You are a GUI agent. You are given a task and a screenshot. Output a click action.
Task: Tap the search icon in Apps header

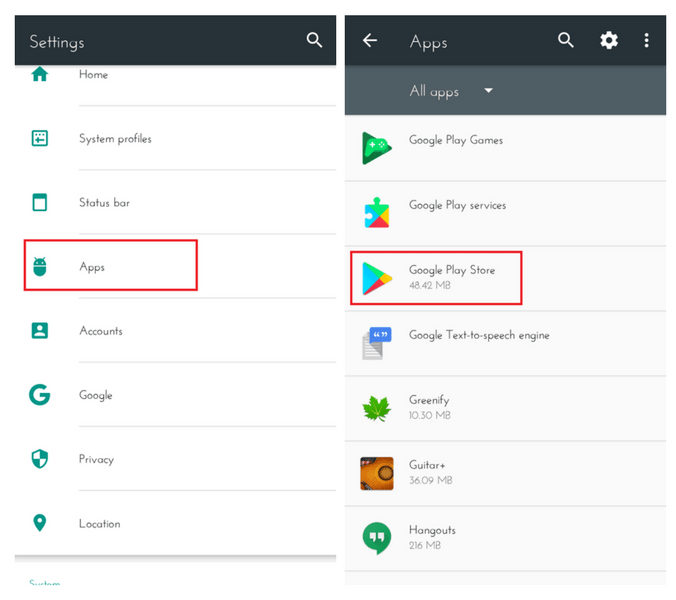coord(566,40)
